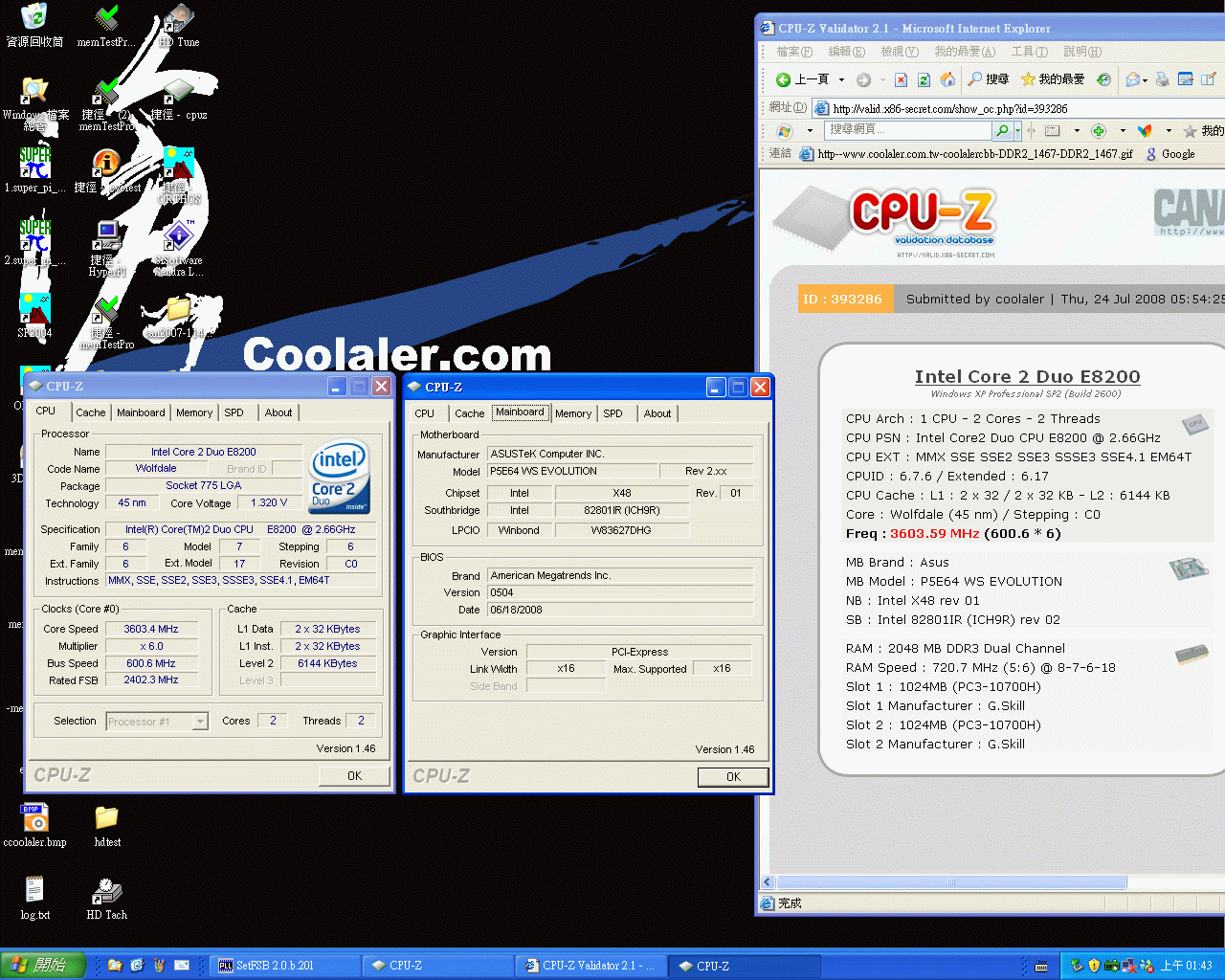
Task: Switch to CPU-Z Validator taskbar button
Action: coord(590,966)
